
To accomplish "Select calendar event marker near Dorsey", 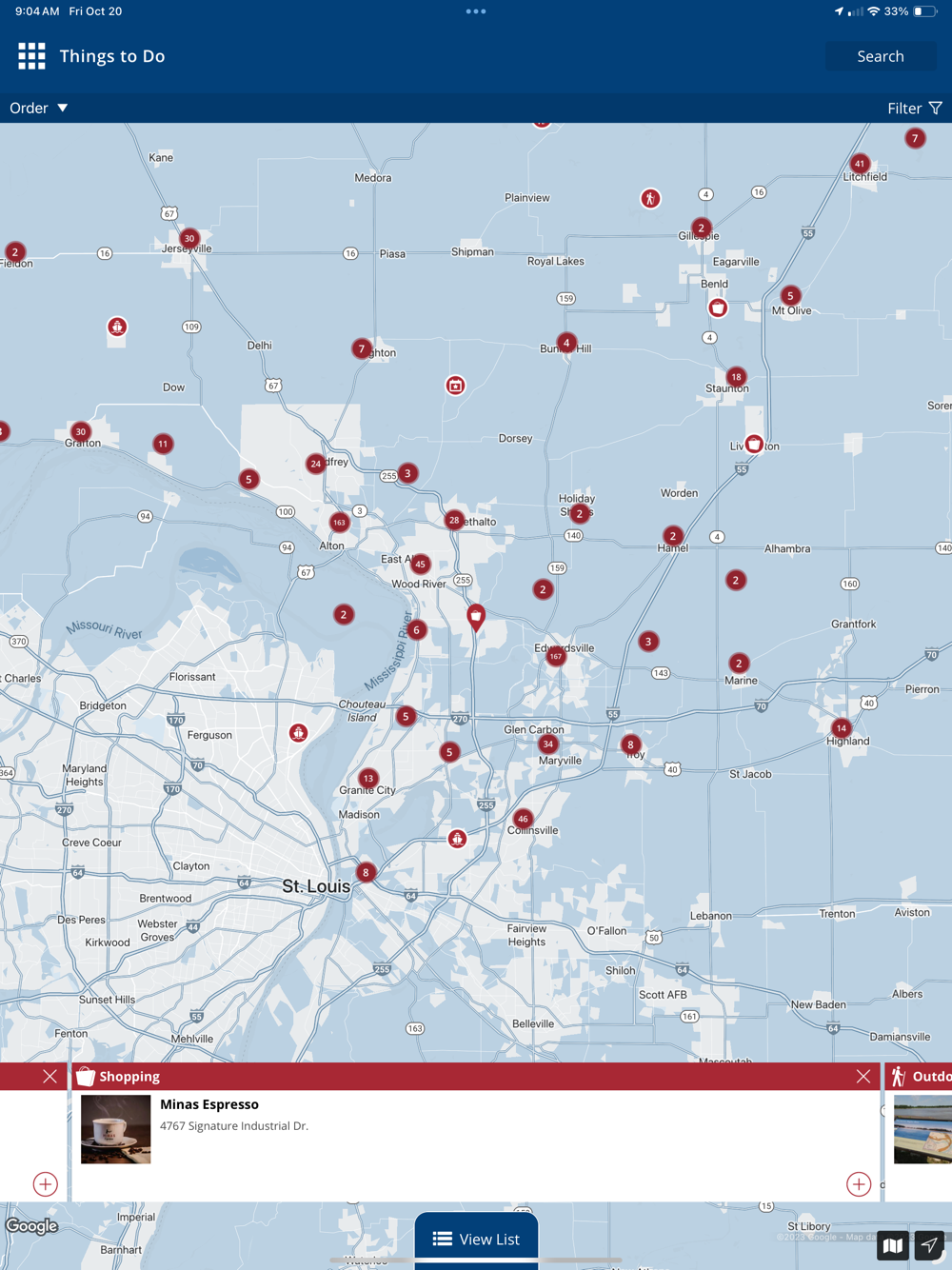I will (456, 386).
